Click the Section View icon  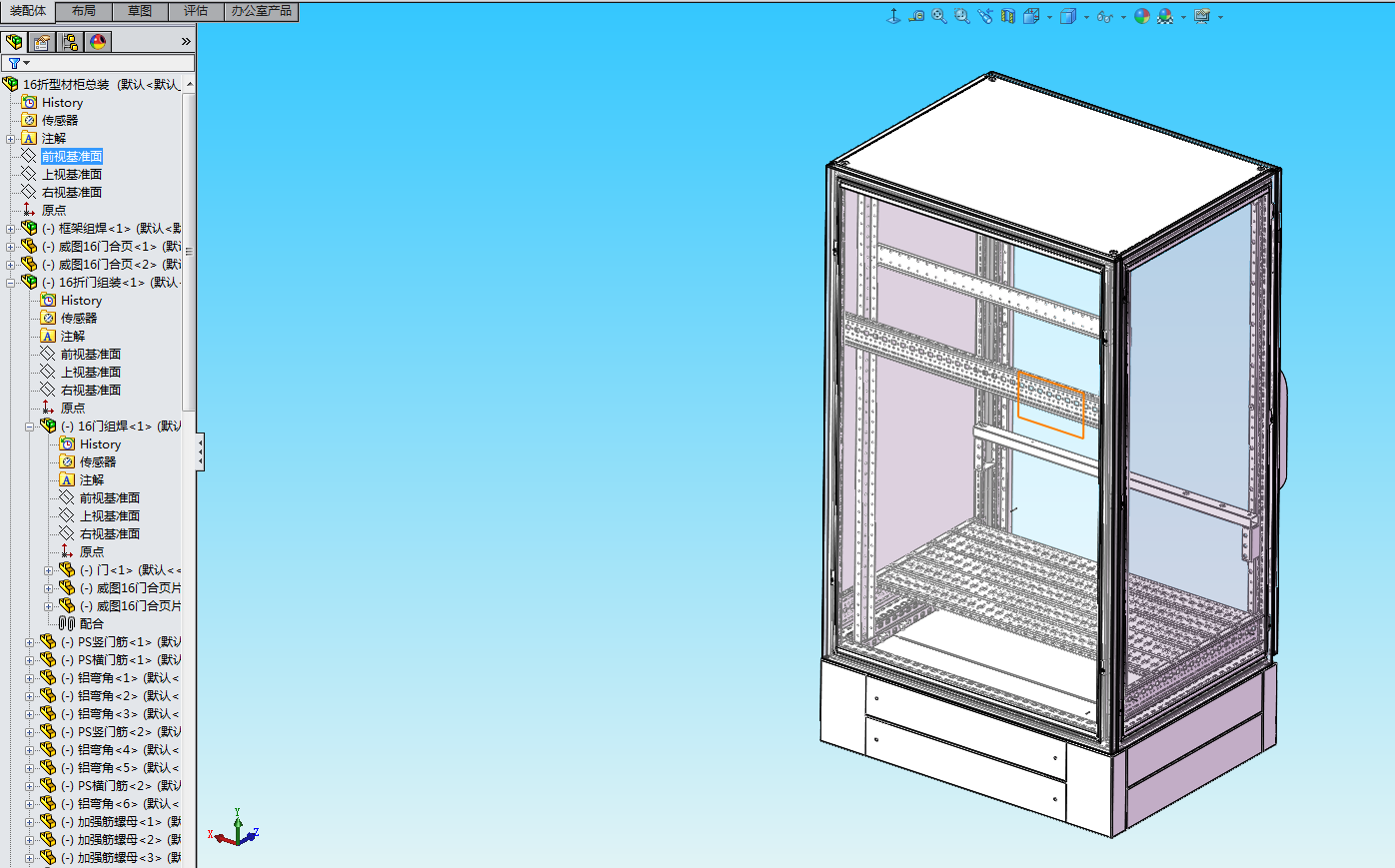pos(1008,17)
